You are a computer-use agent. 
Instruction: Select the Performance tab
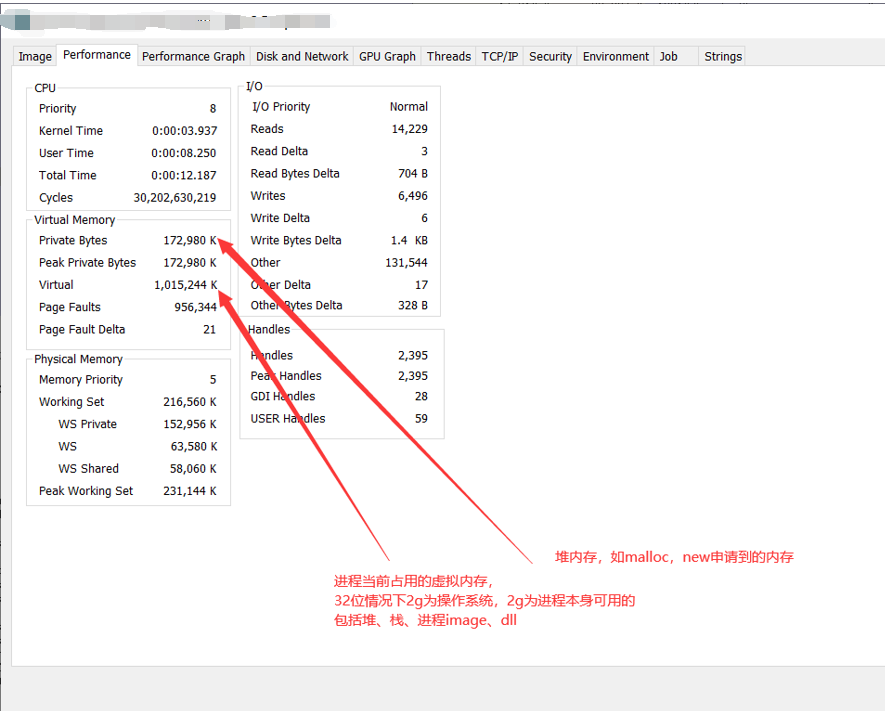[97, 55]
